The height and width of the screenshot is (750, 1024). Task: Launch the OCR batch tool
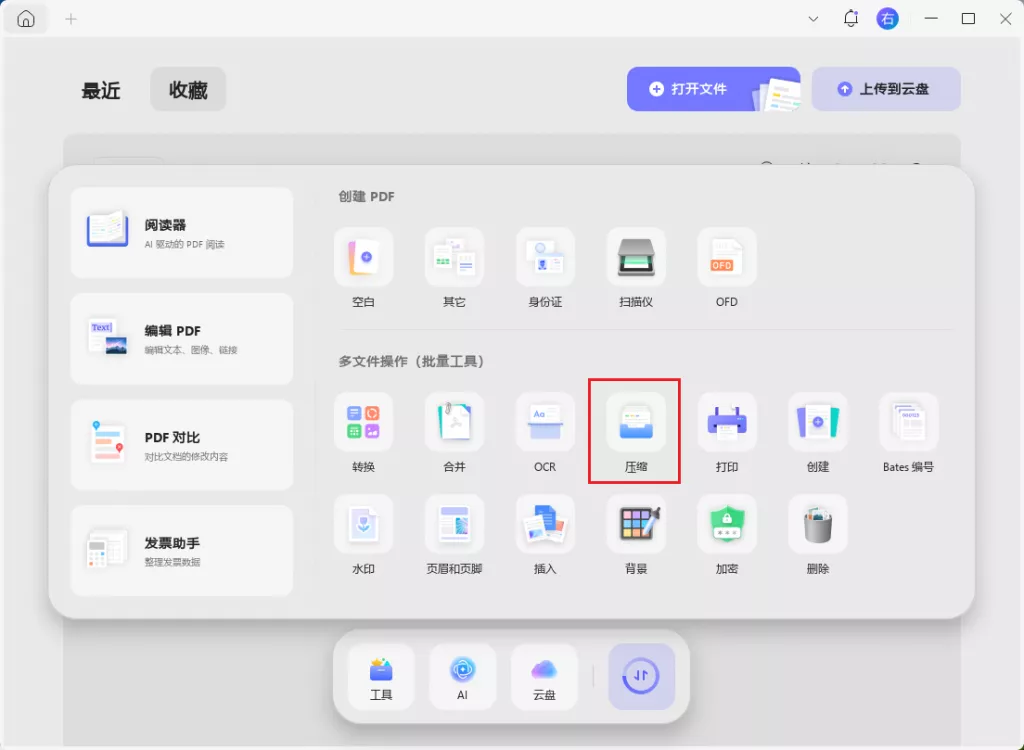[545, 423]
